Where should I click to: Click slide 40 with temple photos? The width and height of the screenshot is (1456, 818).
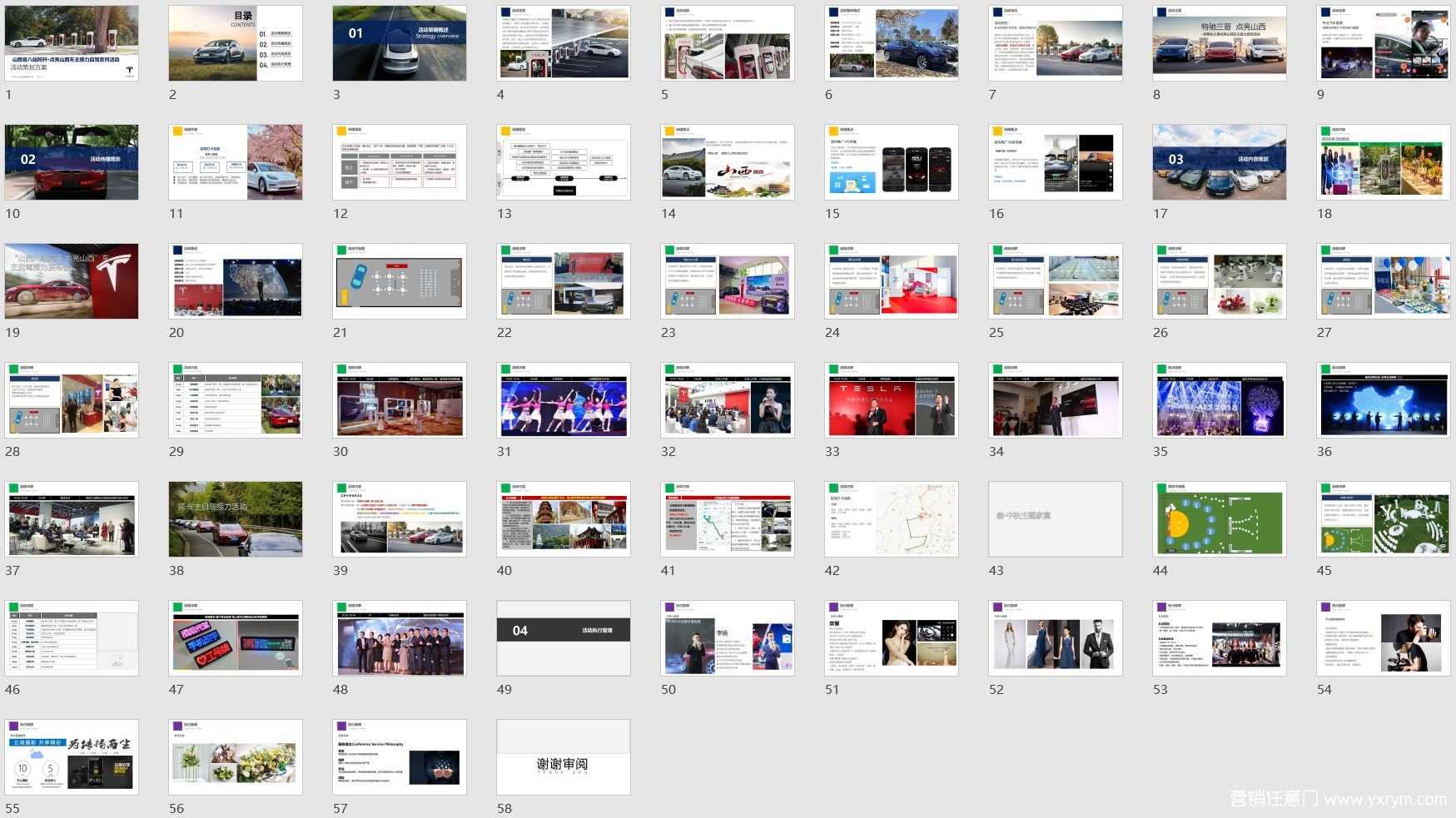pyautogui.click(x=564, y=519)
